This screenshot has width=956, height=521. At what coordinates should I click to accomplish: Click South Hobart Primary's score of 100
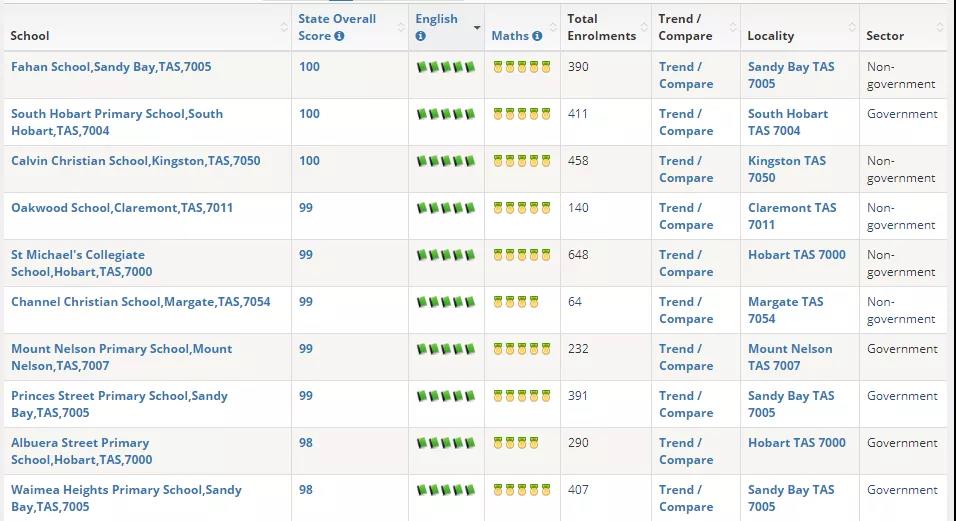click(309, 114)
